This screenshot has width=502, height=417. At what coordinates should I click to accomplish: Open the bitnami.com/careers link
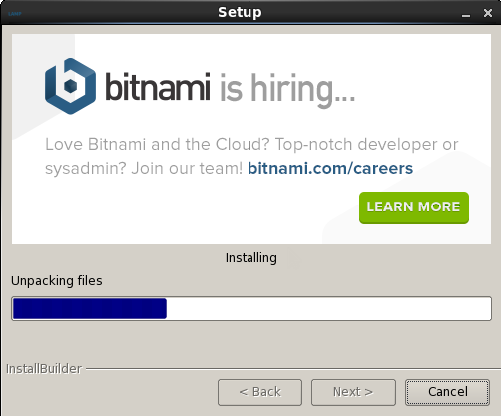pyautogui.click(x=330, y=168)
